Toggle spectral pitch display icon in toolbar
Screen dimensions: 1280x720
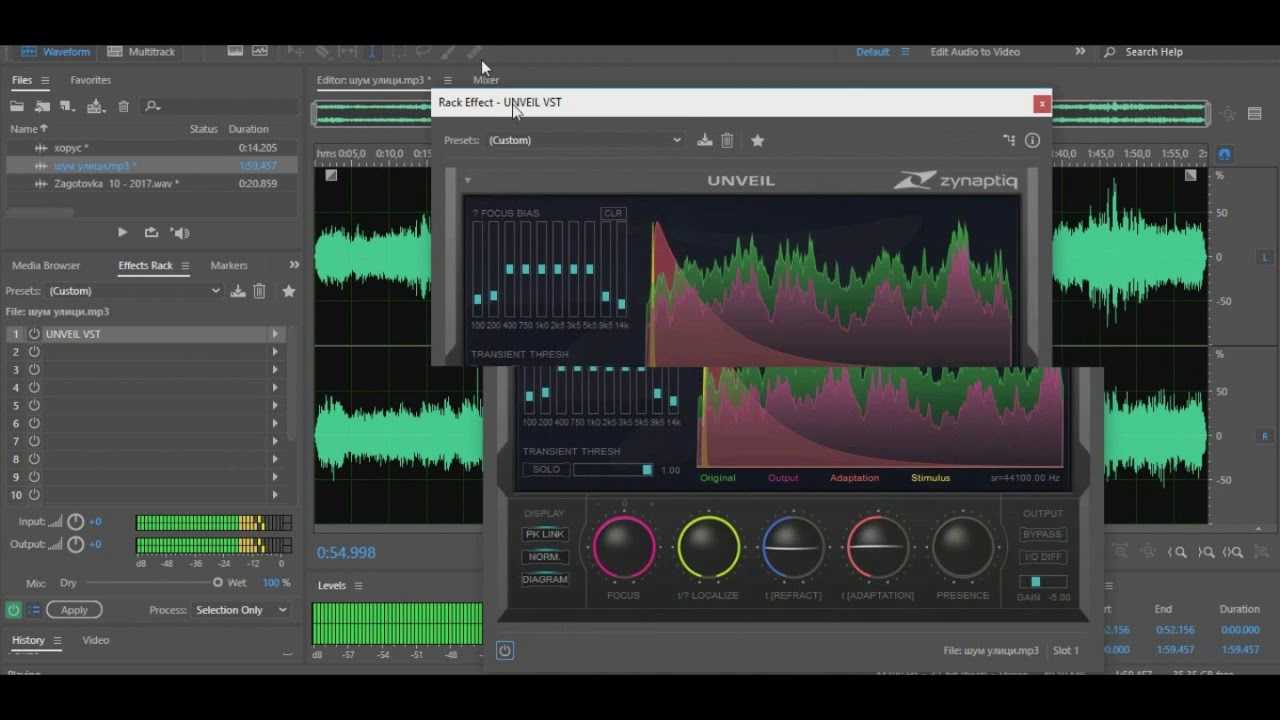(x=260, y=51)
